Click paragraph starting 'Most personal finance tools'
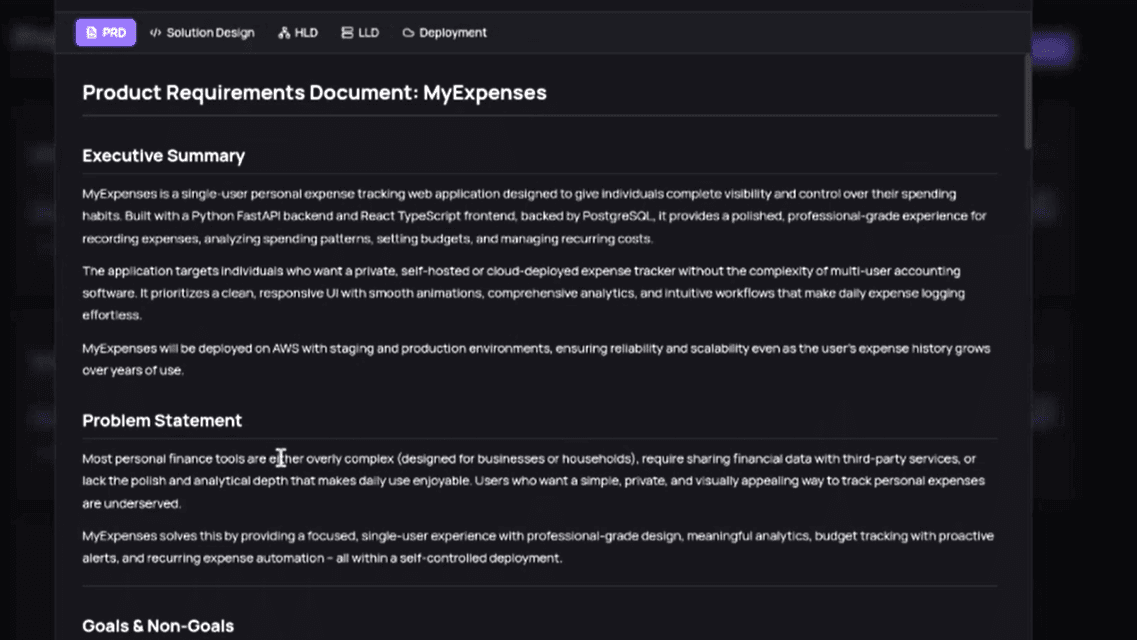This screenshot has height=640, width=1137. tap(534, 481)
